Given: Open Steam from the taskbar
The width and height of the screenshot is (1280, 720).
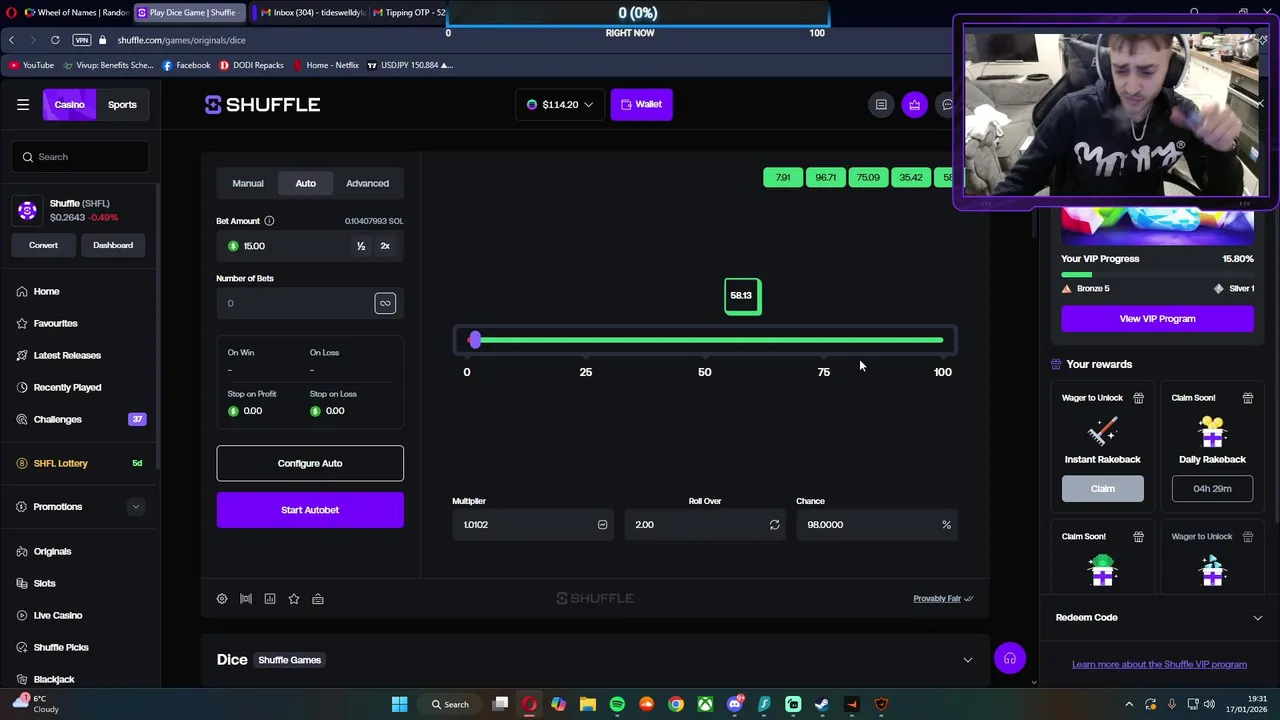Looking at the screenshot, I should (822, 704).
